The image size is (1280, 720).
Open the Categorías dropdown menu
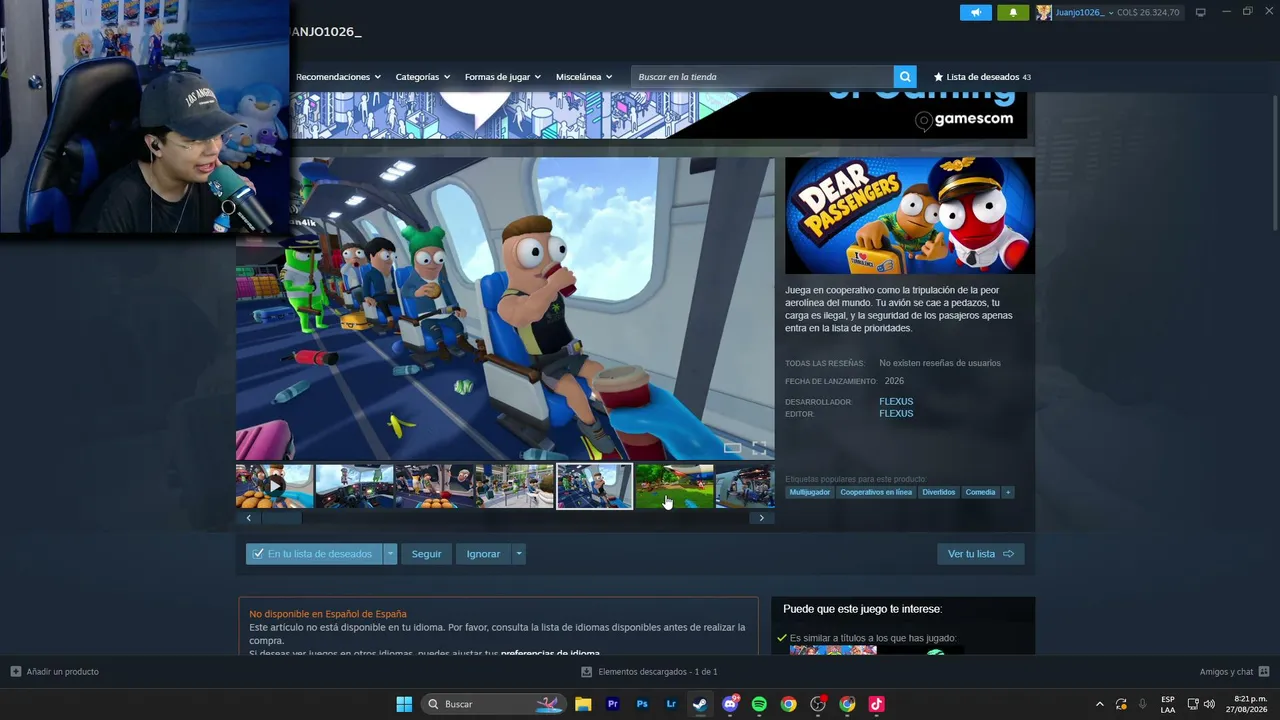pos(422,77)
